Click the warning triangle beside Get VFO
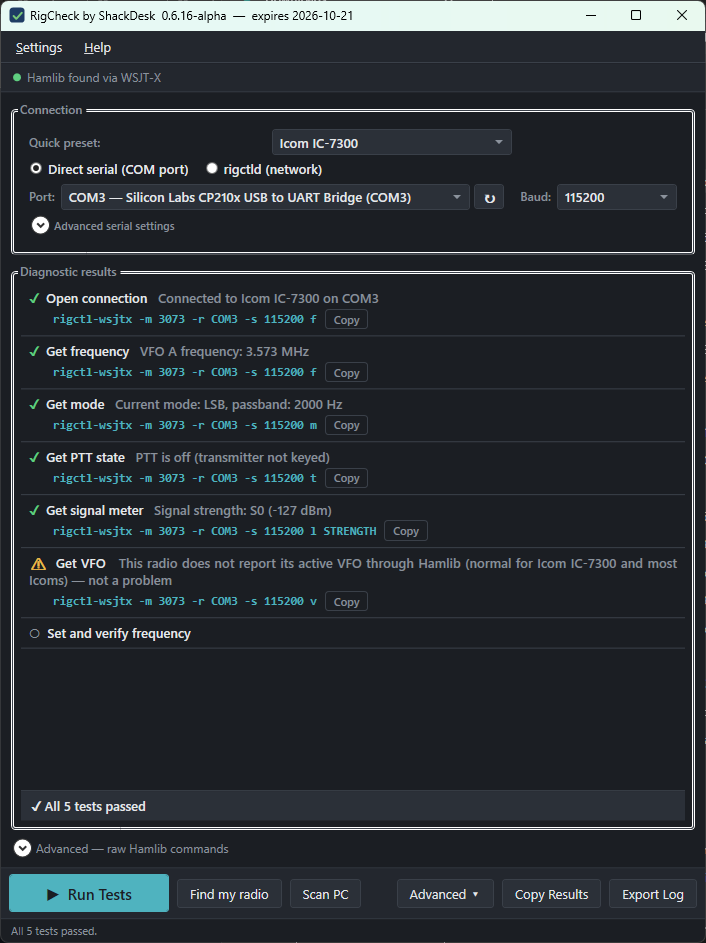 pyautogui.click(x=38, y=564)
